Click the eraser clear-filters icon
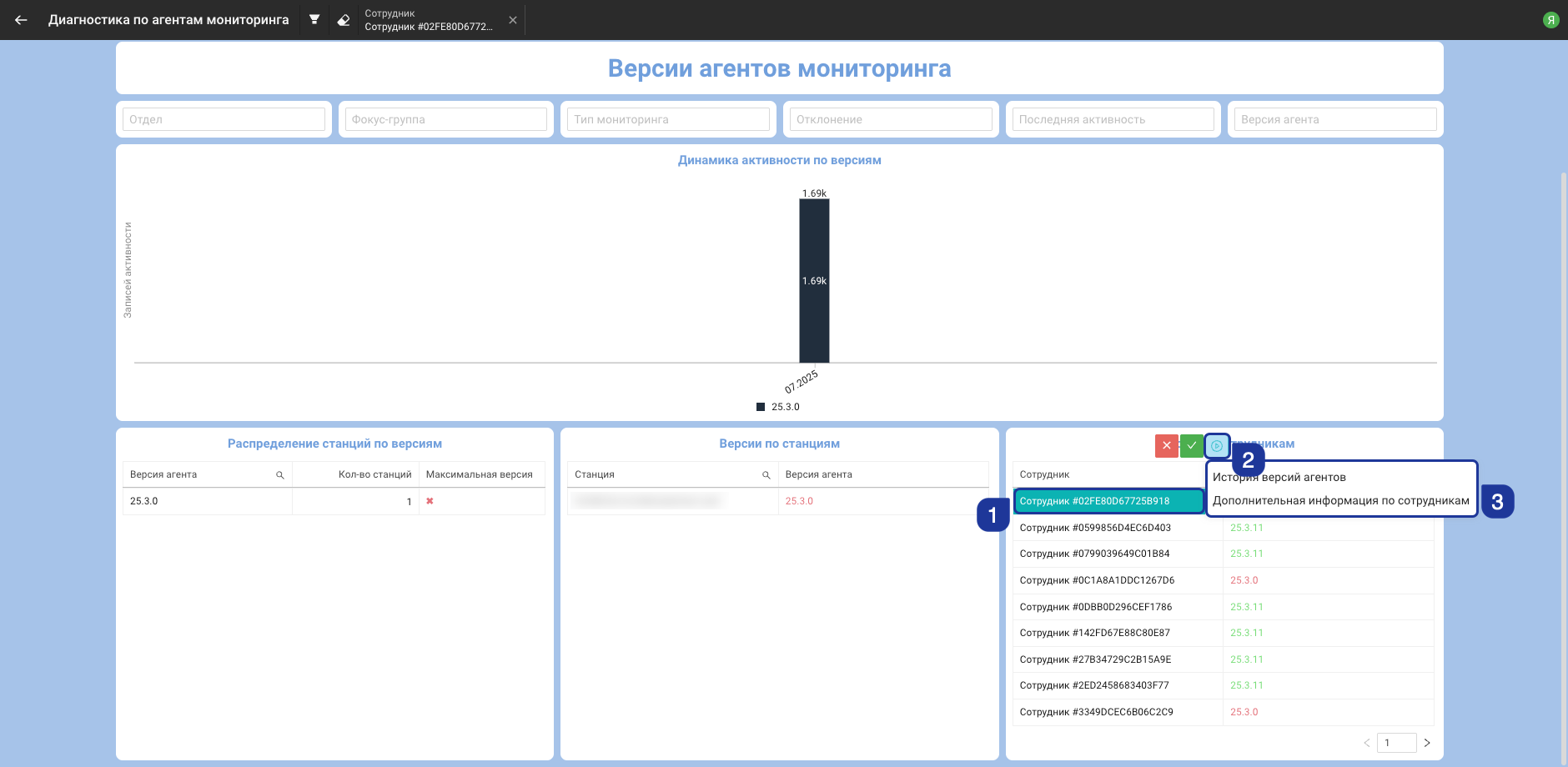This screenshot has width=1568, height=767. (344, 20)
